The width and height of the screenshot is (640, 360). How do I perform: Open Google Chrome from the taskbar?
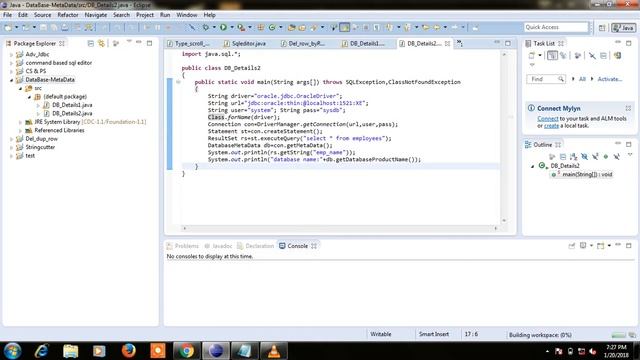click(x=187, y=351)
